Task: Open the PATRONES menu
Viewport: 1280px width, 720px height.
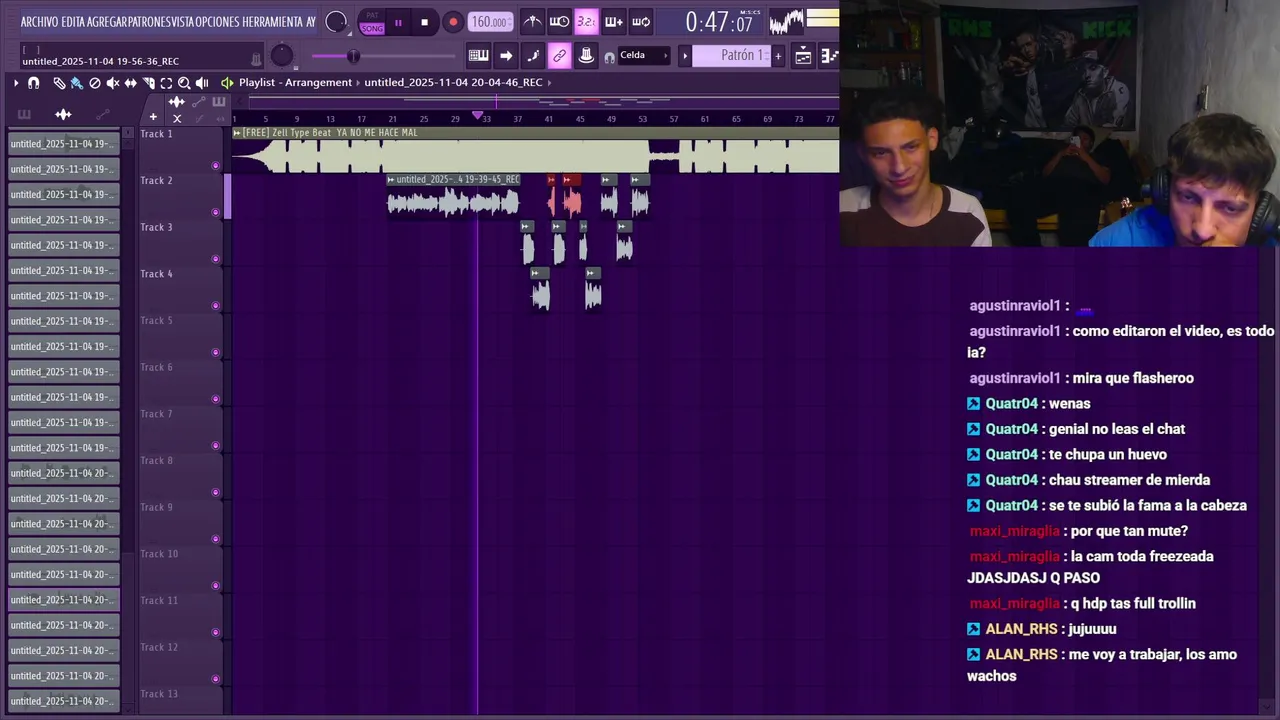Action: pos(149,21)
